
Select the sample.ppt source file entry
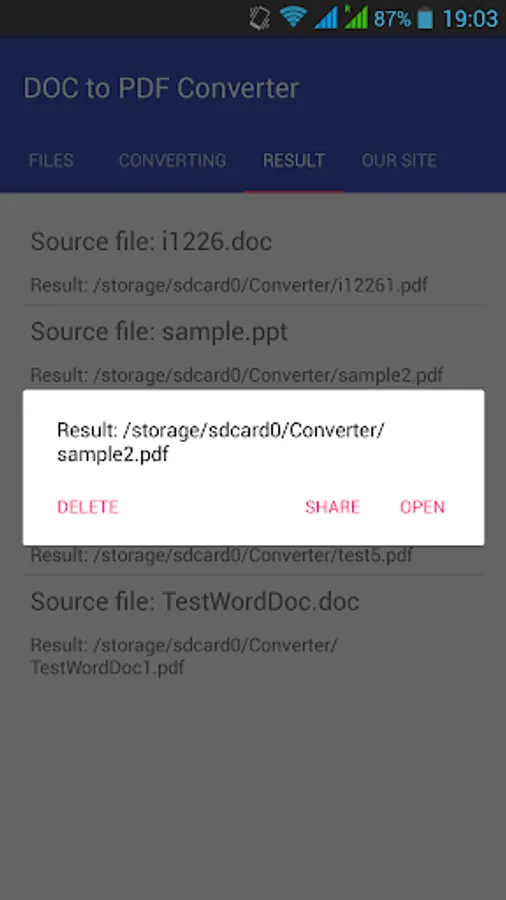[x=253, y=350]
